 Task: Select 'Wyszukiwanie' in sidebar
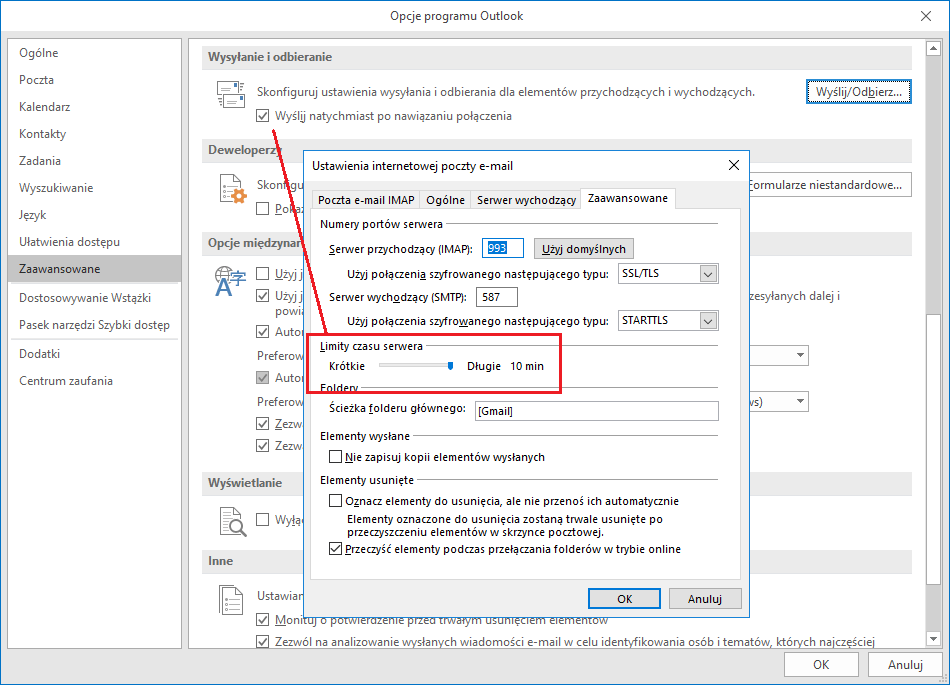coord(95,188)
